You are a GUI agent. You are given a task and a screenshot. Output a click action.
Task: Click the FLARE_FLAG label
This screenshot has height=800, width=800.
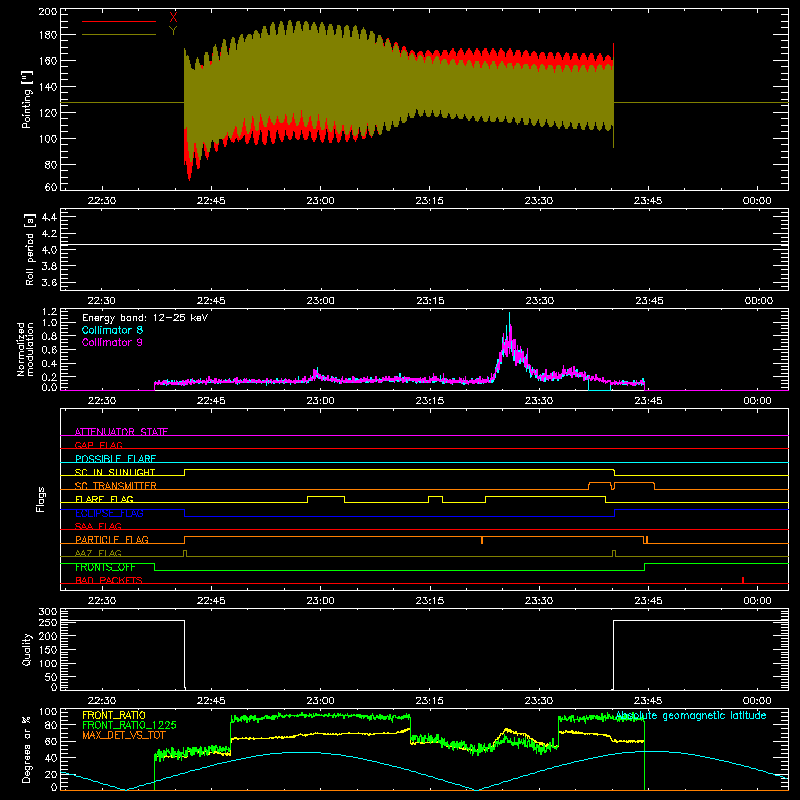tap(104, 499)
